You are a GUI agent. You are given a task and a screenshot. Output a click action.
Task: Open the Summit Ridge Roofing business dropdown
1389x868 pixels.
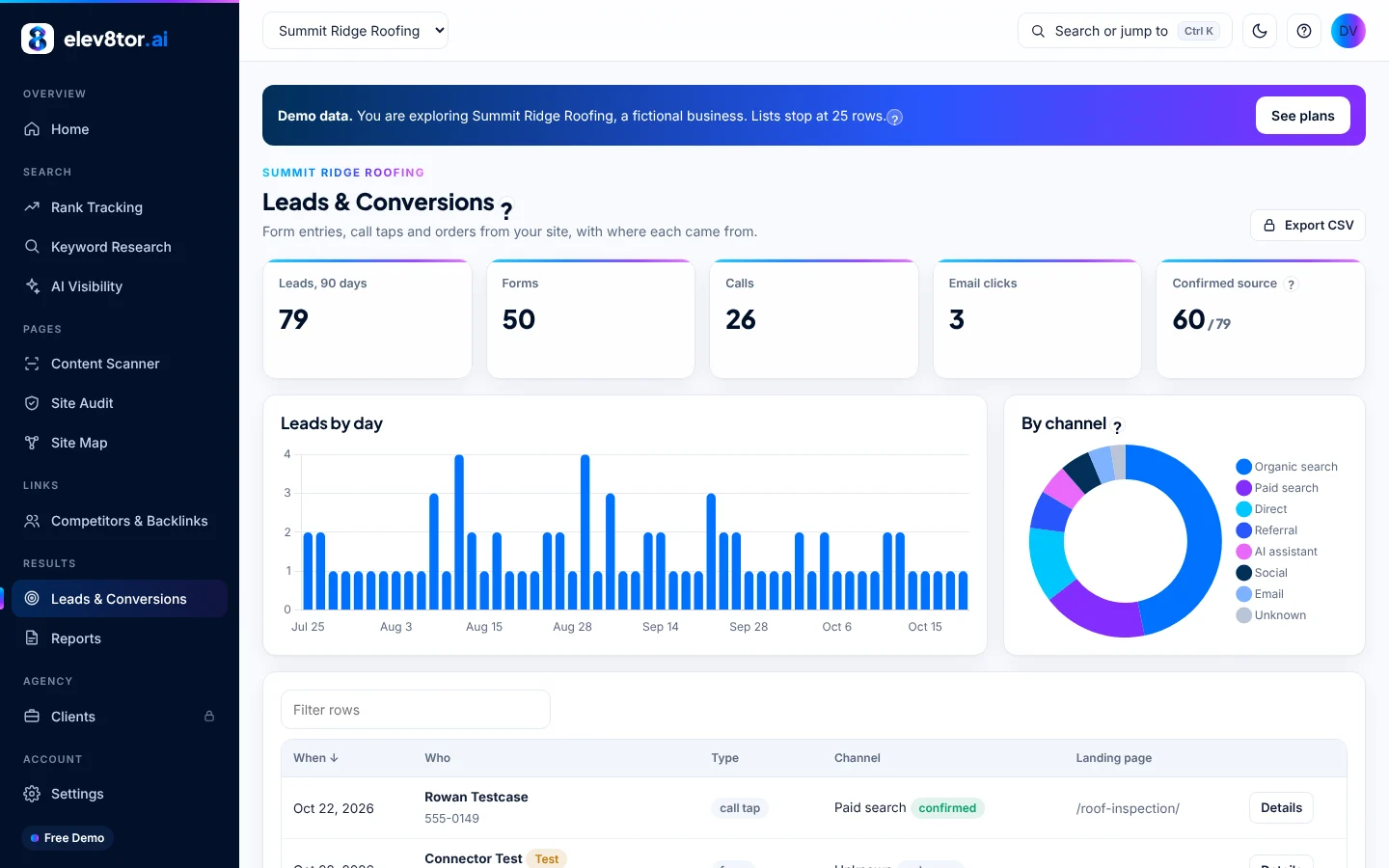pyautogui.click(x=355, y=31)
